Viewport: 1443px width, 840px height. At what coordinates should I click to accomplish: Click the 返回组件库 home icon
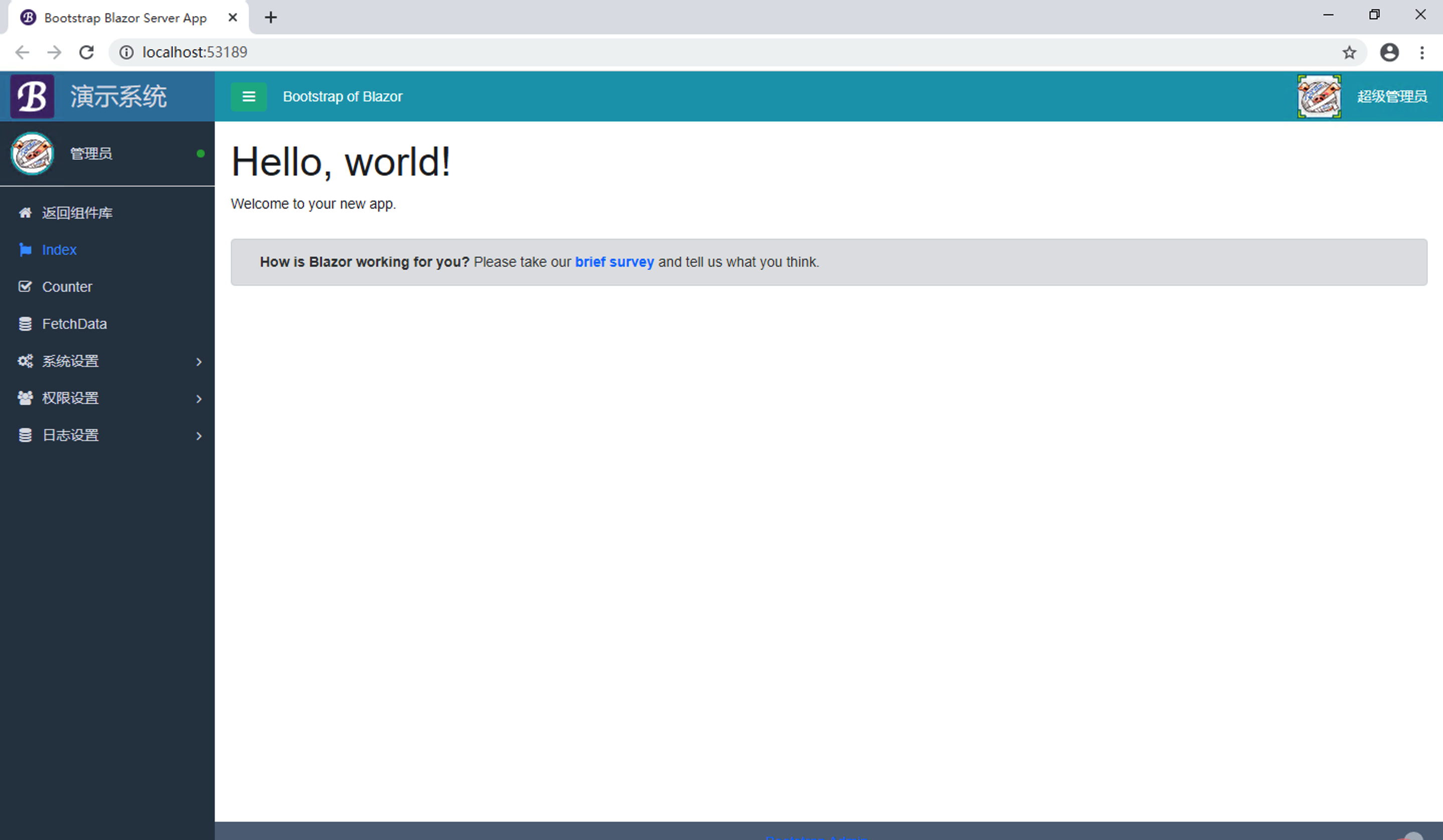pos(24,212)
